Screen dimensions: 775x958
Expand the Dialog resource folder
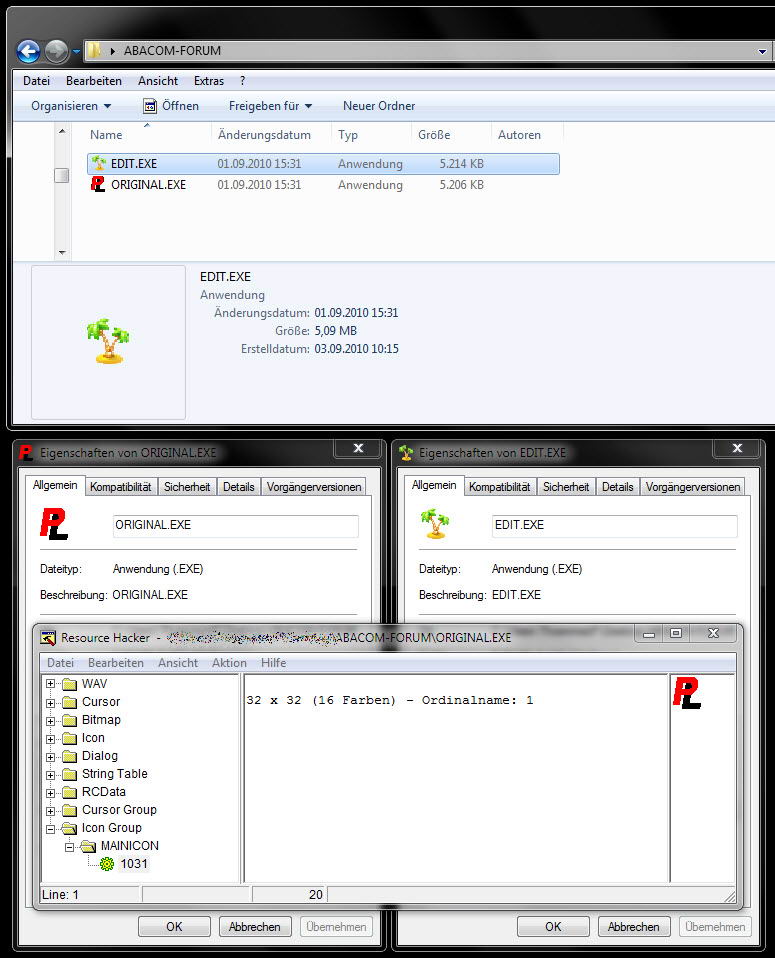point(51,757)
